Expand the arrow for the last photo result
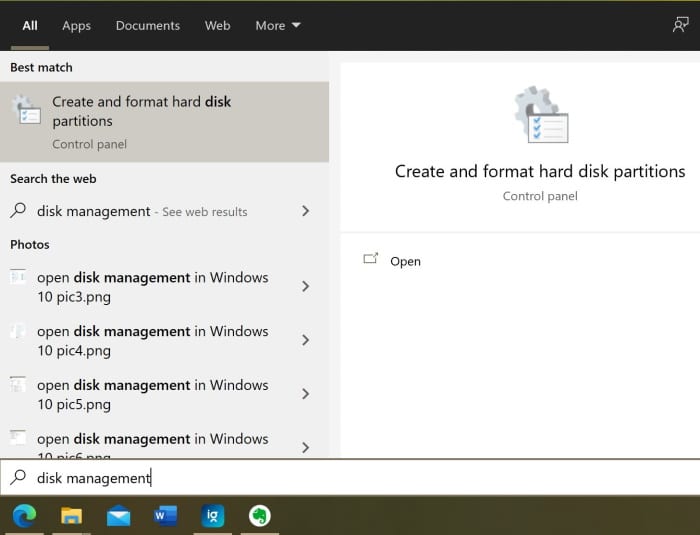This screenshot has height=535, width=700. pos(305,447)
